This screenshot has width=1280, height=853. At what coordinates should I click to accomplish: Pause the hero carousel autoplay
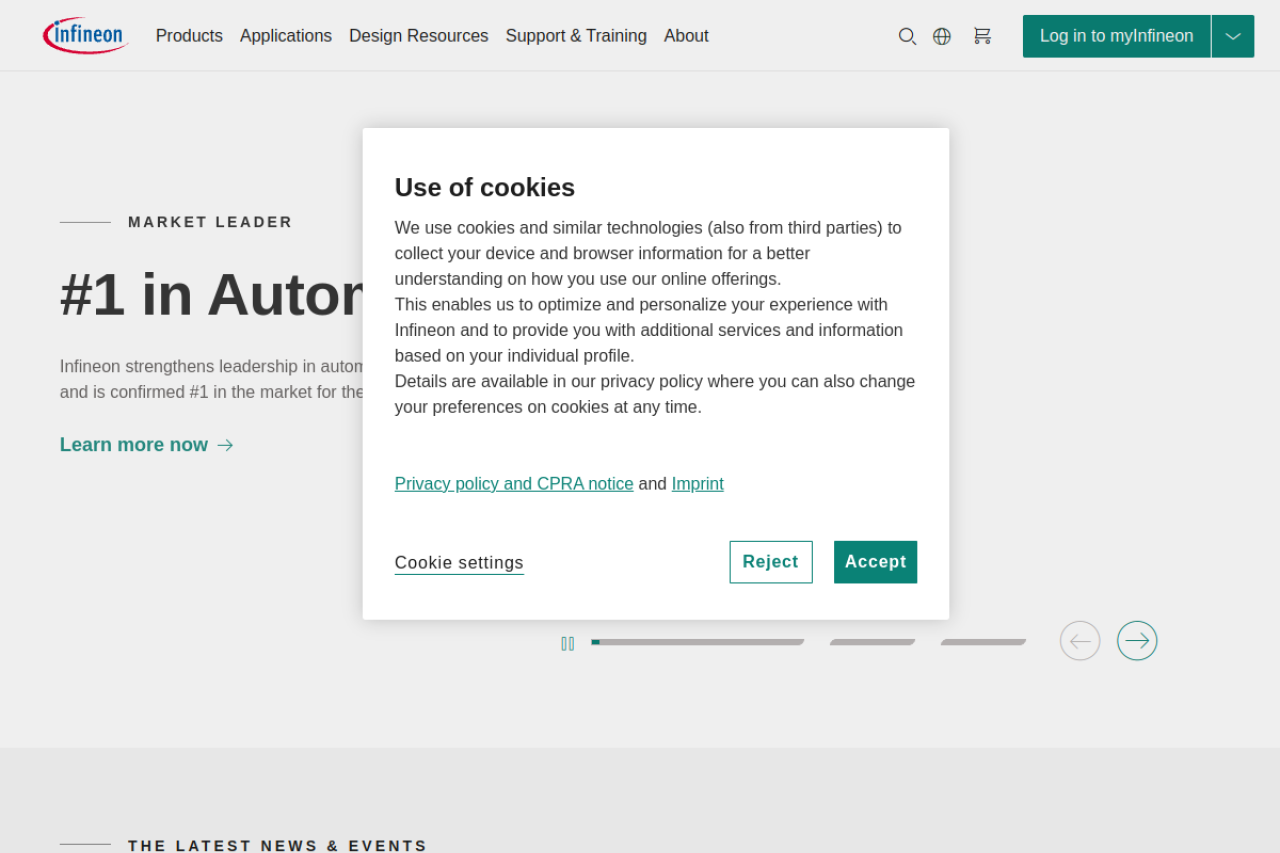pyautogui.click(x=568, y=643)
